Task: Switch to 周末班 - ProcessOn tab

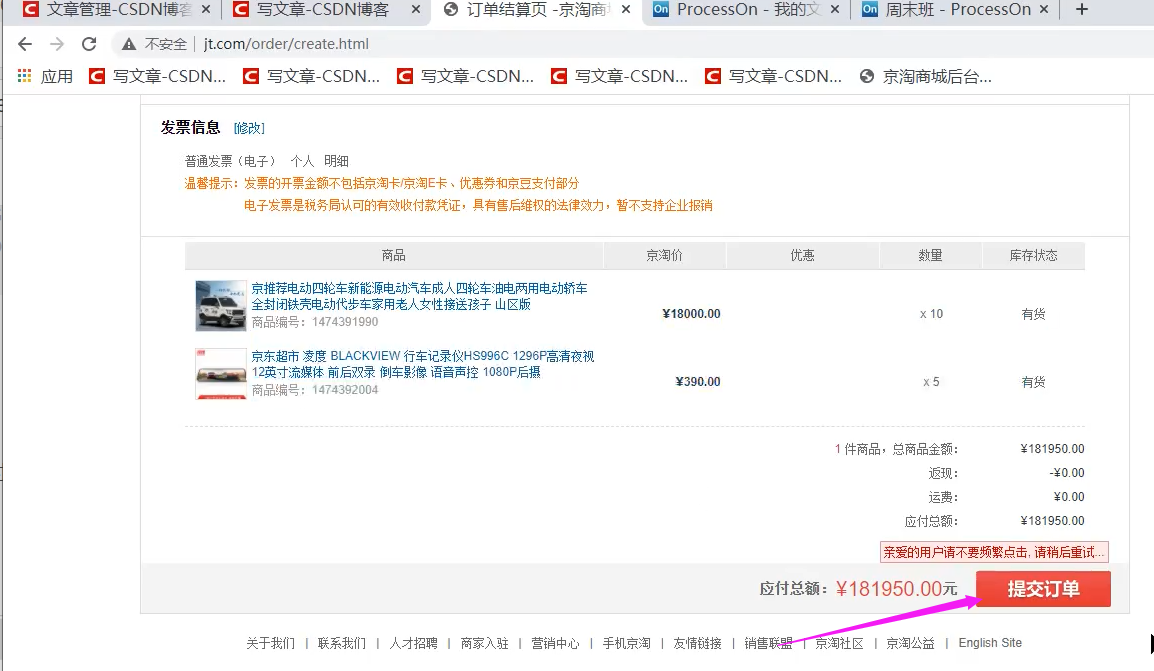Action: tap(957, 10)
